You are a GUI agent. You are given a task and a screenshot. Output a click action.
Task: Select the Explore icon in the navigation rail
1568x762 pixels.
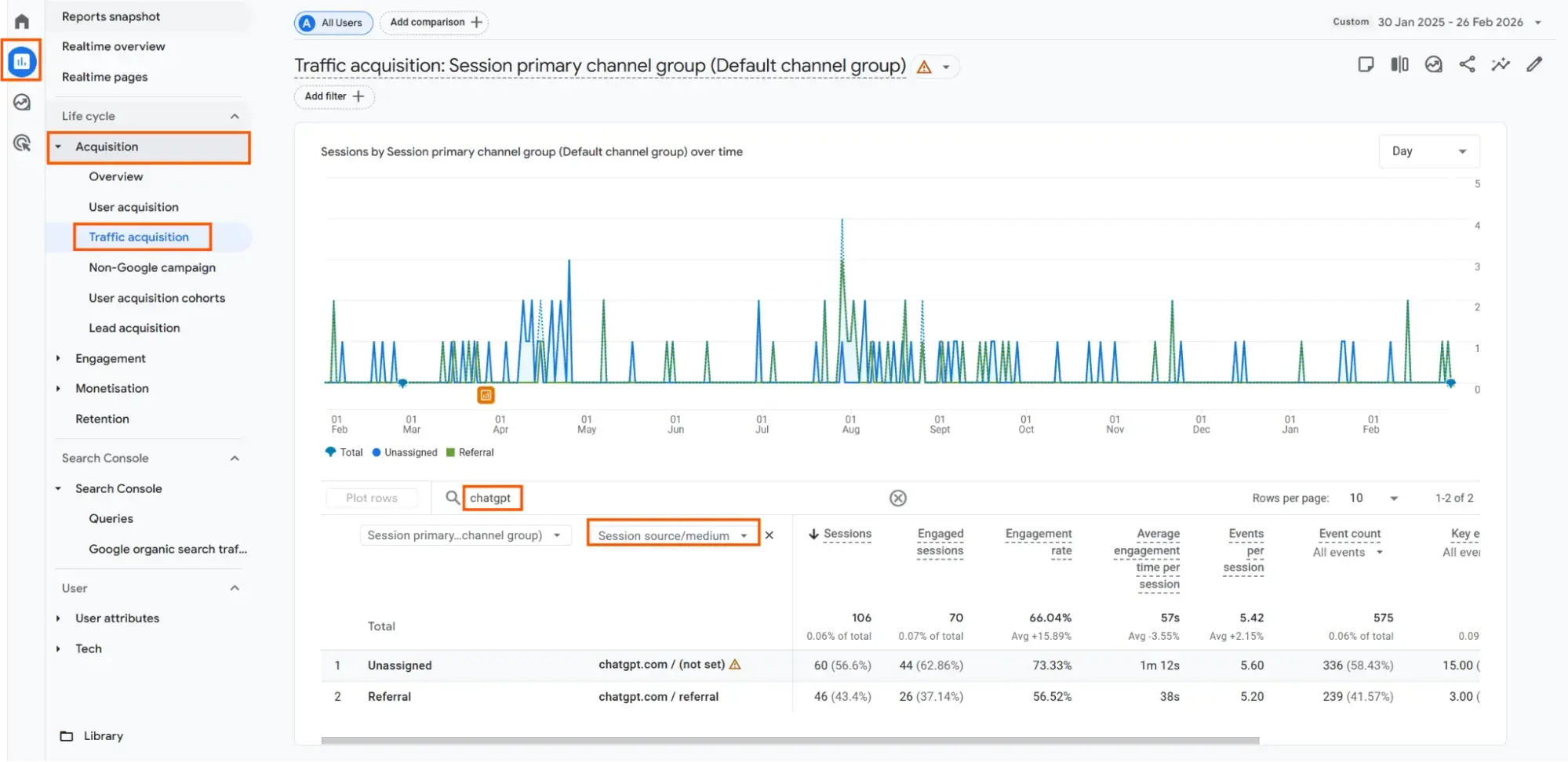click(21, 102)
